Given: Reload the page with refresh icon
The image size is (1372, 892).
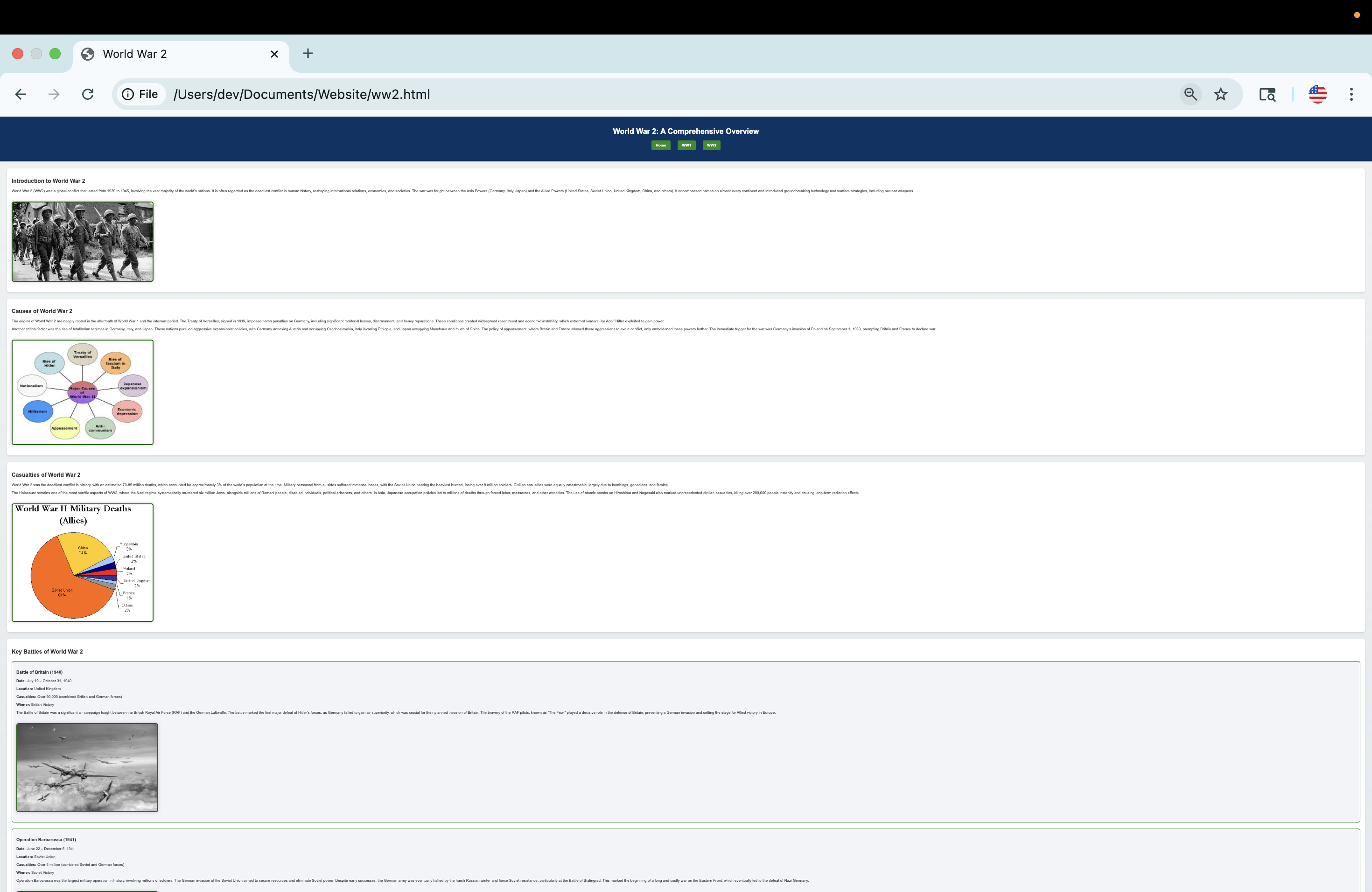Looking at the screenshot, I should coord(88,95).
